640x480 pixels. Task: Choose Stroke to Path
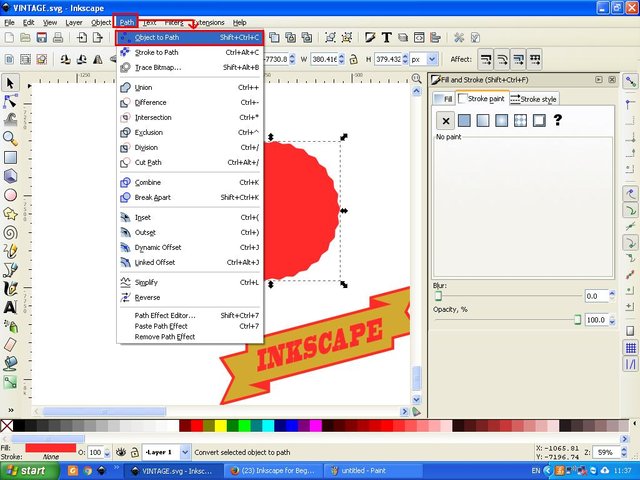click(190, 52)
